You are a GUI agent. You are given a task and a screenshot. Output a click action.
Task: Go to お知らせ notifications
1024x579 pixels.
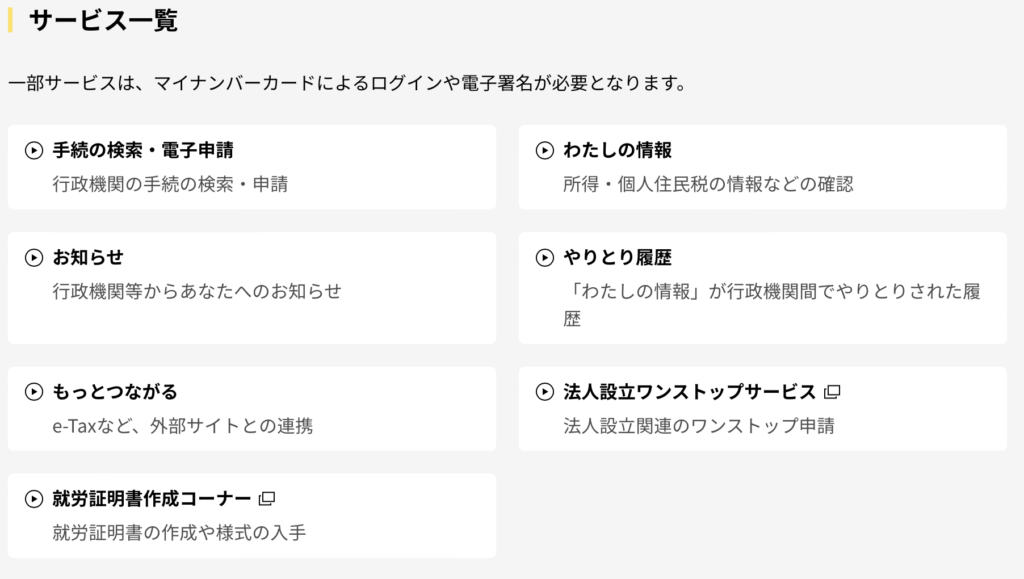[x=88, y=257]
